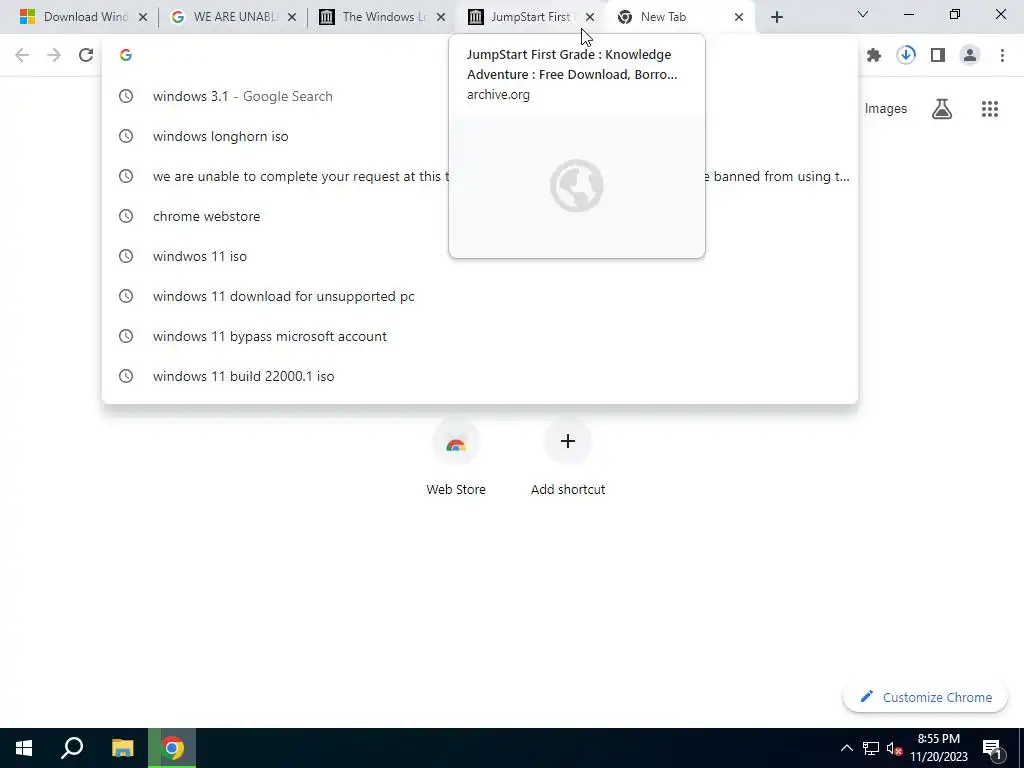Open the Images link
Screen dimensions: 1024x768
tap(886, 108)
